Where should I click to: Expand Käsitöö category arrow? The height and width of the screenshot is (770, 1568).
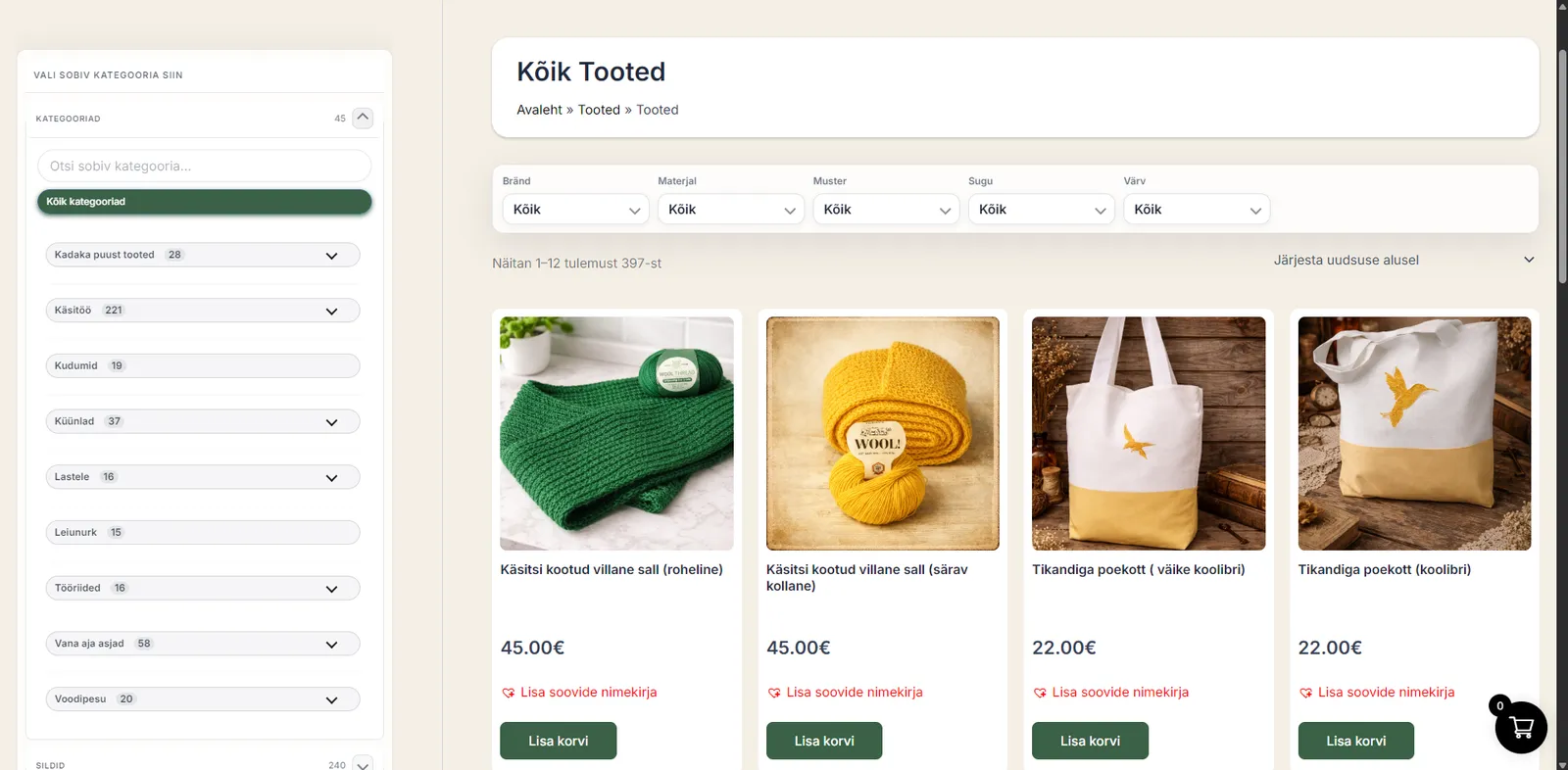(x=331, y=311)
